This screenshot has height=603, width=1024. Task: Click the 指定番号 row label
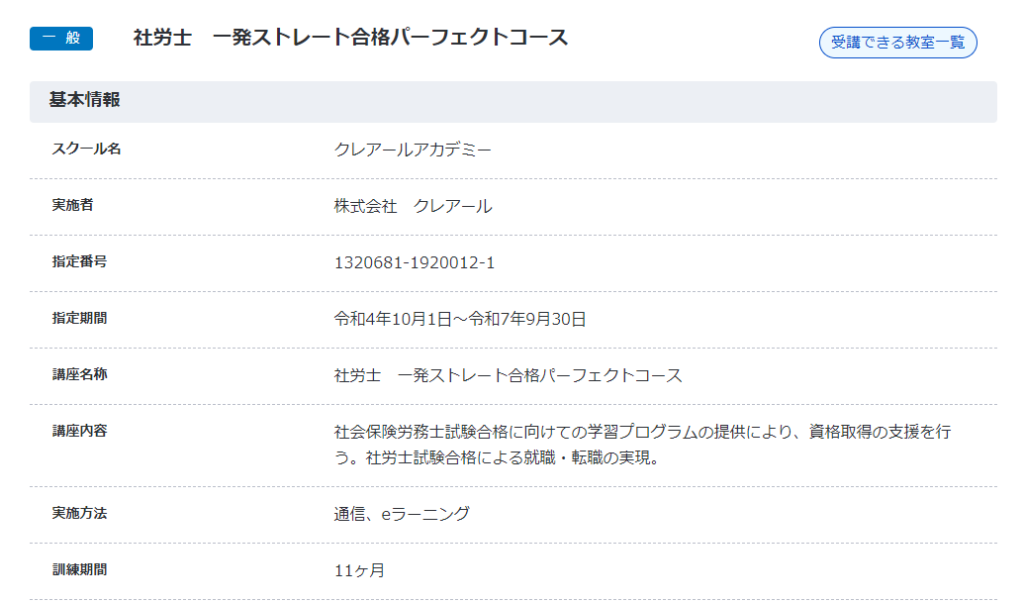(x=79, y=262)
